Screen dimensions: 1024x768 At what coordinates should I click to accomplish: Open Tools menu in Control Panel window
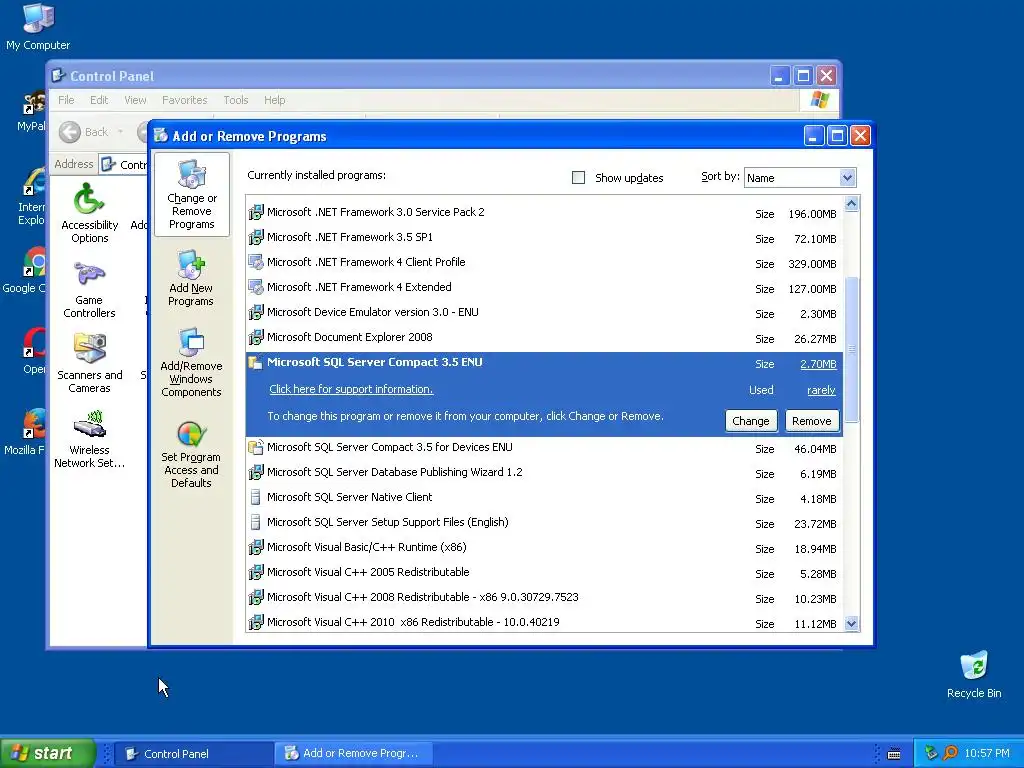click(236, 100)
